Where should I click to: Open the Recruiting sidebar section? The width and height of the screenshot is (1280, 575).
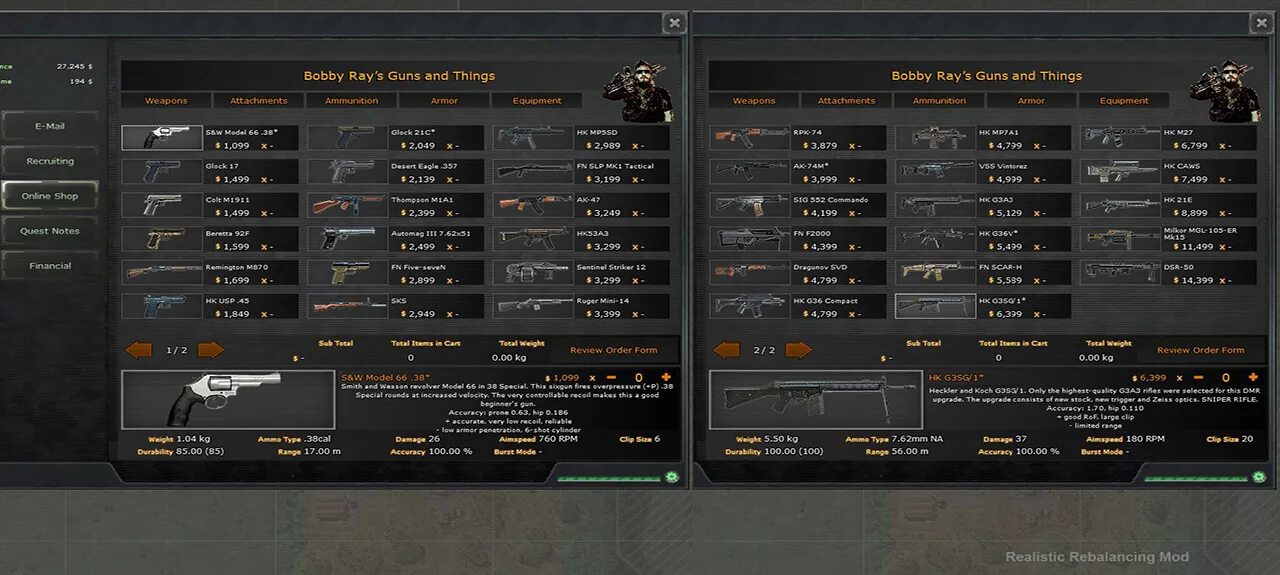point(50,161)
